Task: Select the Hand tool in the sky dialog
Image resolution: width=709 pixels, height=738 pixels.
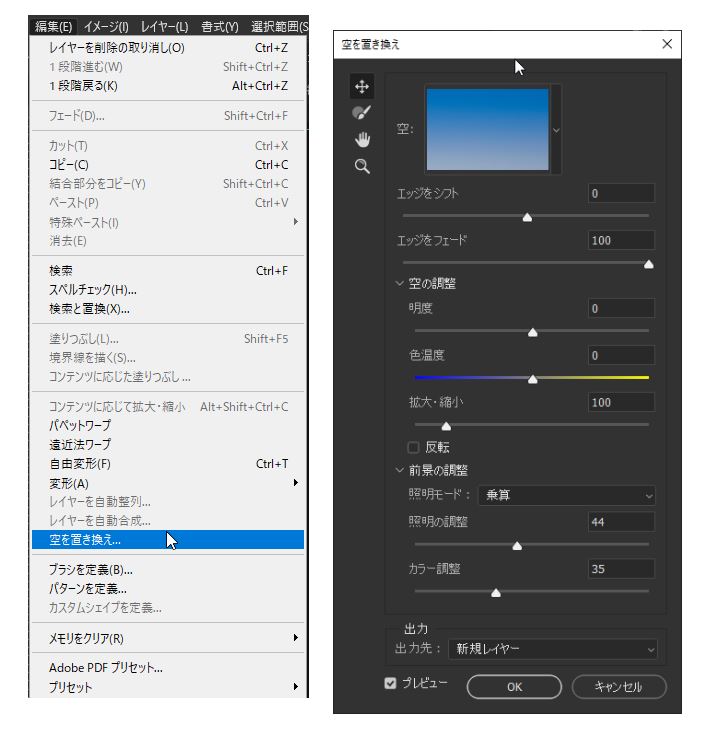Action: [x=362, y=139]
